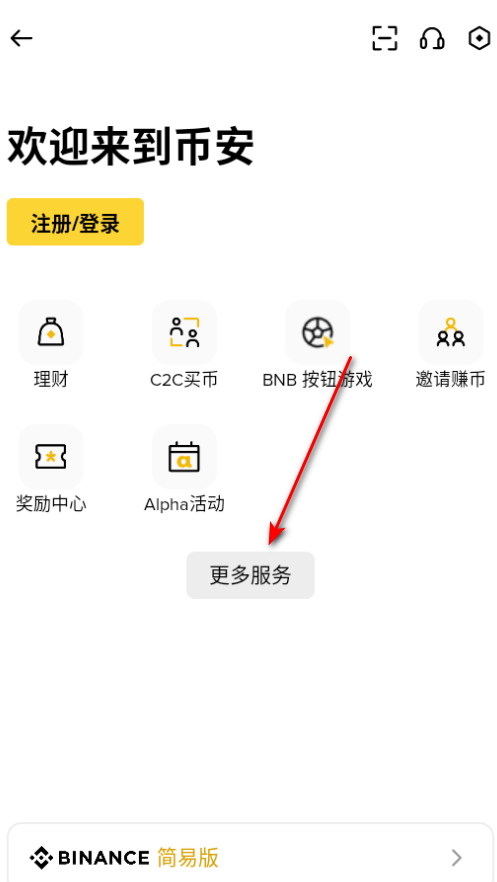Viewport: 497px width, 882px height.
Task: Click the 奖励中心 text label
Action: [51, 504]
